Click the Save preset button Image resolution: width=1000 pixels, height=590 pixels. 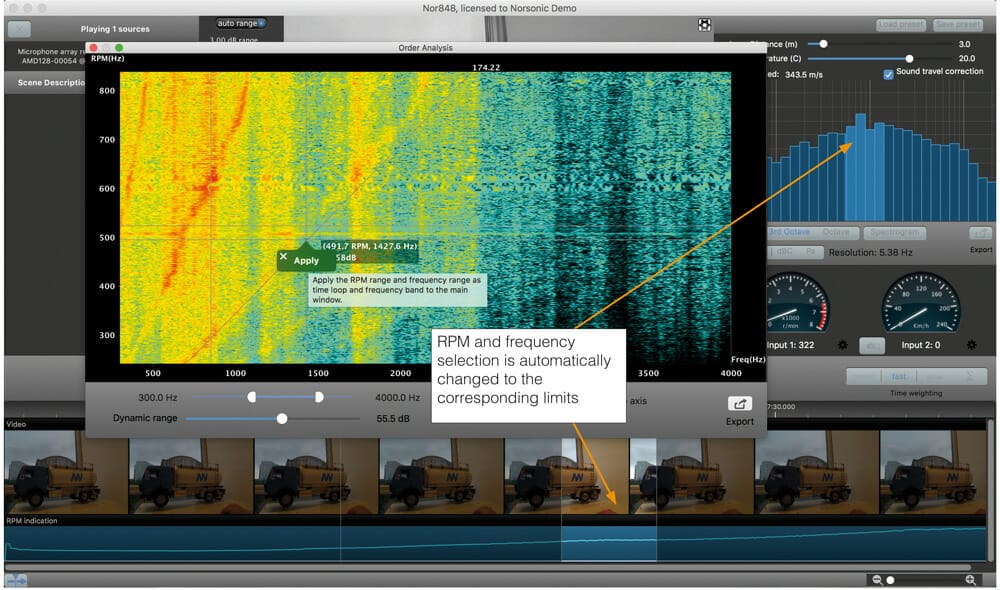[x=957, y=25]
